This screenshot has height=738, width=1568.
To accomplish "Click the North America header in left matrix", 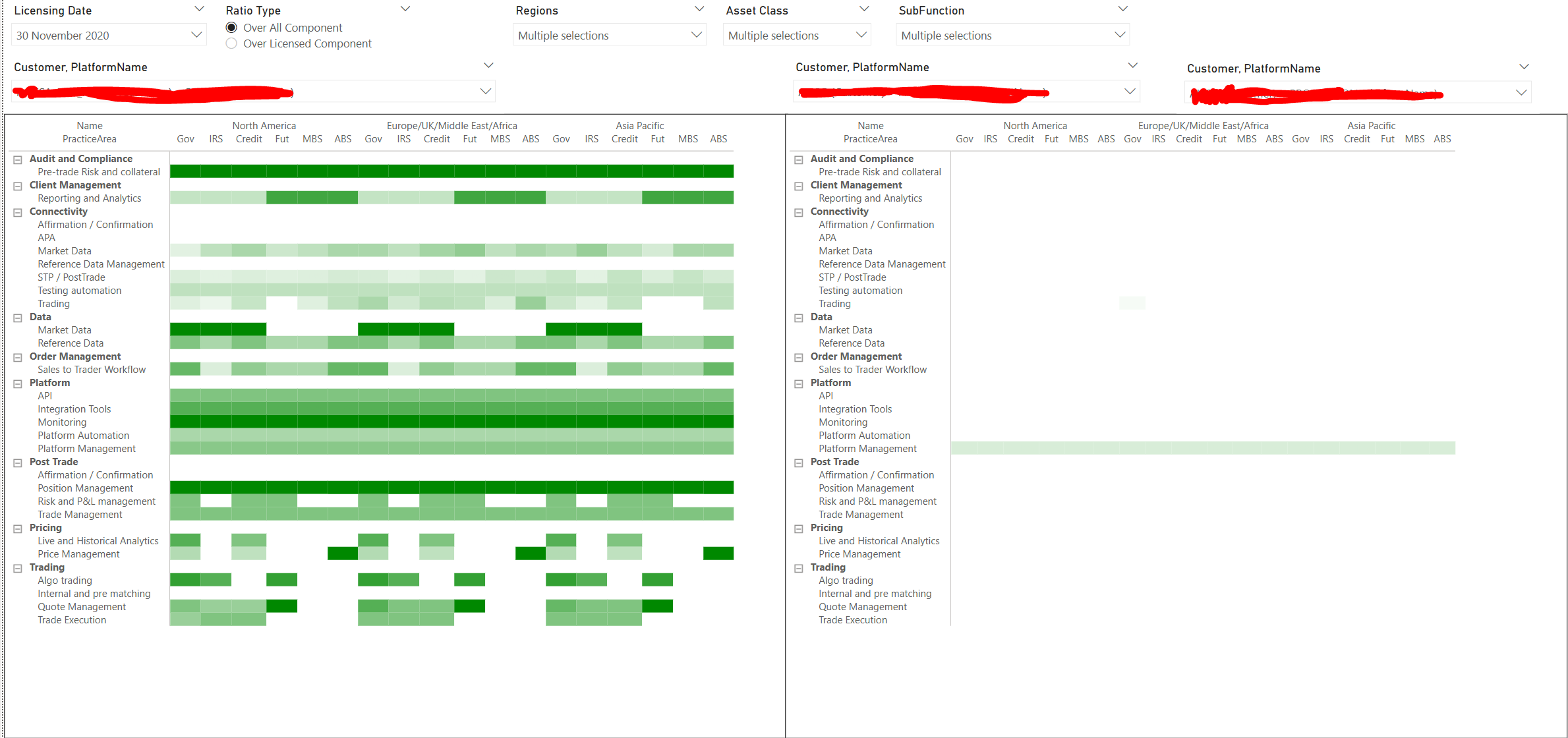I will click(264, 125).
